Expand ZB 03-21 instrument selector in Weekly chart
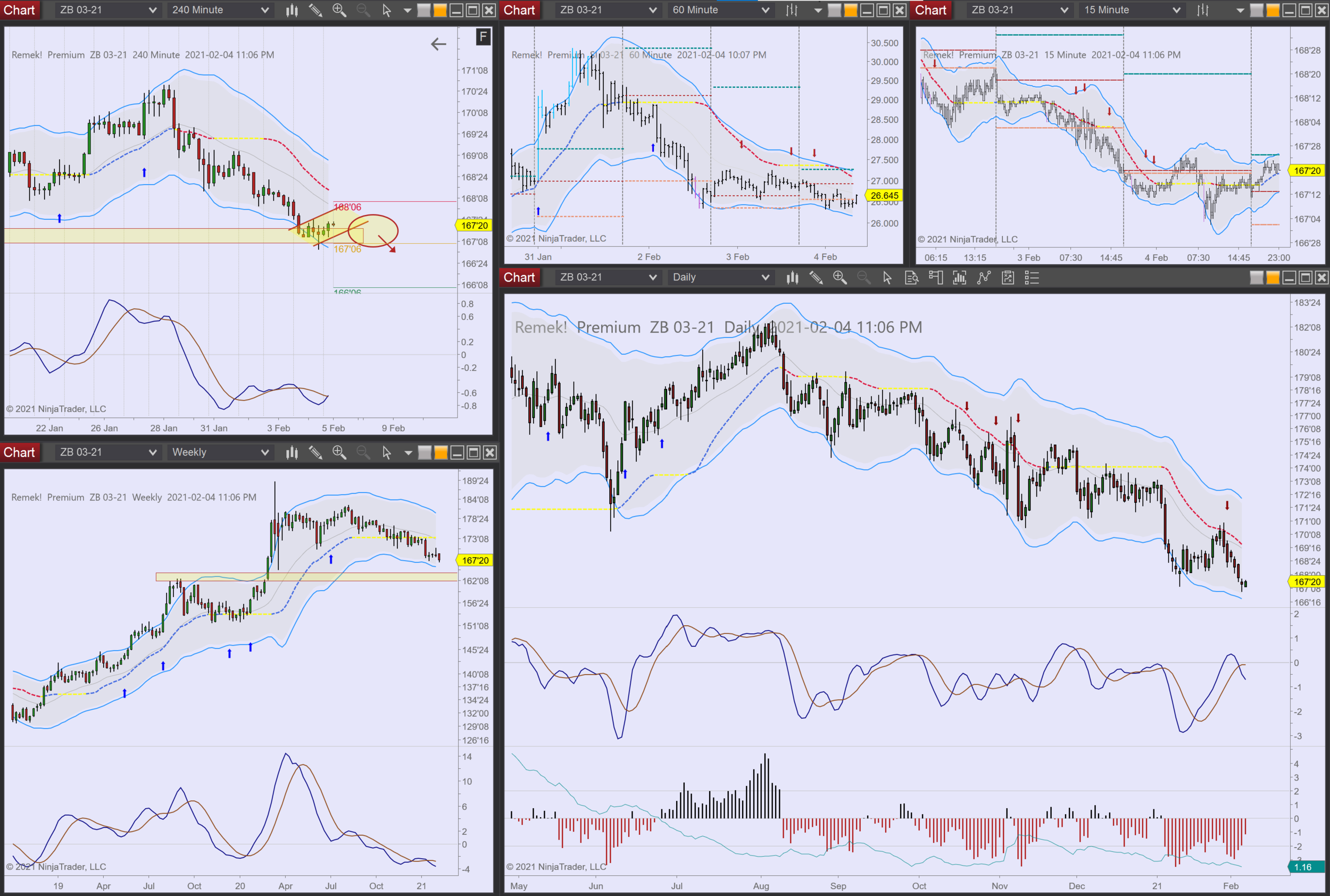This screenshot has height=896, width=1330. [x=107, y=453]
